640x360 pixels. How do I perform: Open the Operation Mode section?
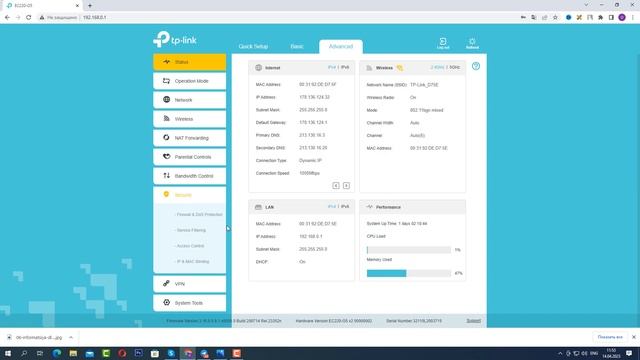click(x=189, y=81)
